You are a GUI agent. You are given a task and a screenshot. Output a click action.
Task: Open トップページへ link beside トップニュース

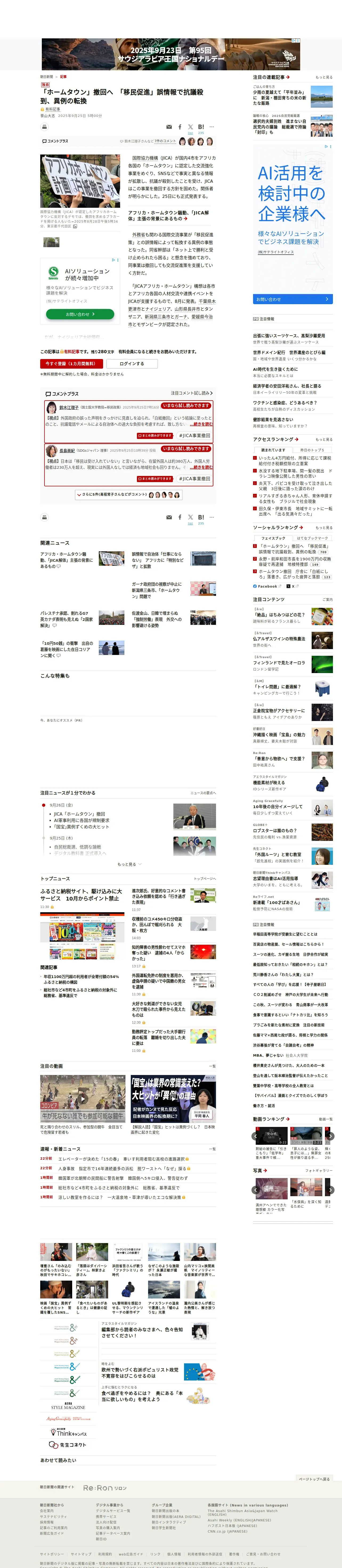[205, 879]
